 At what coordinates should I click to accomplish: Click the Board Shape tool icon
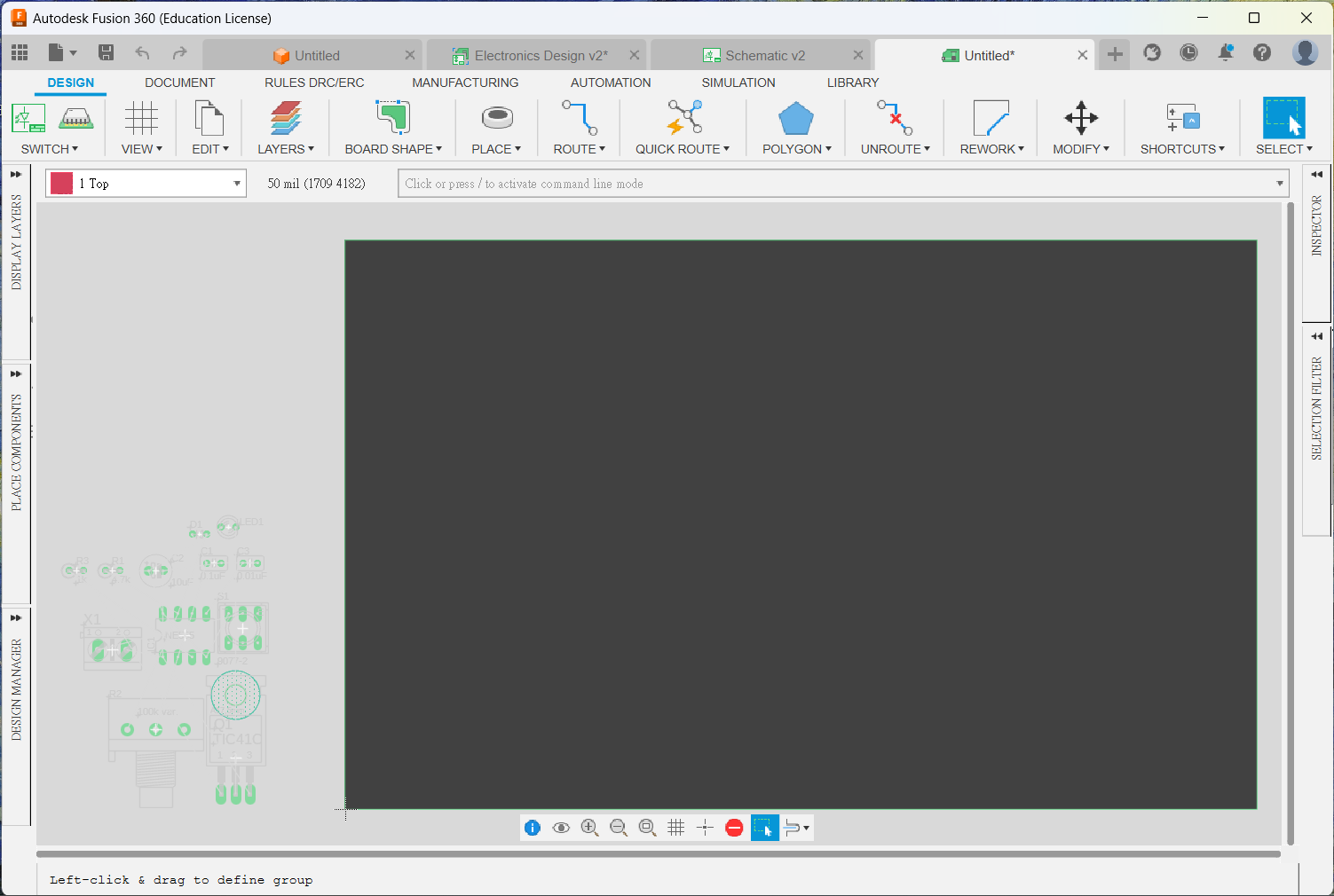(392, 118)
